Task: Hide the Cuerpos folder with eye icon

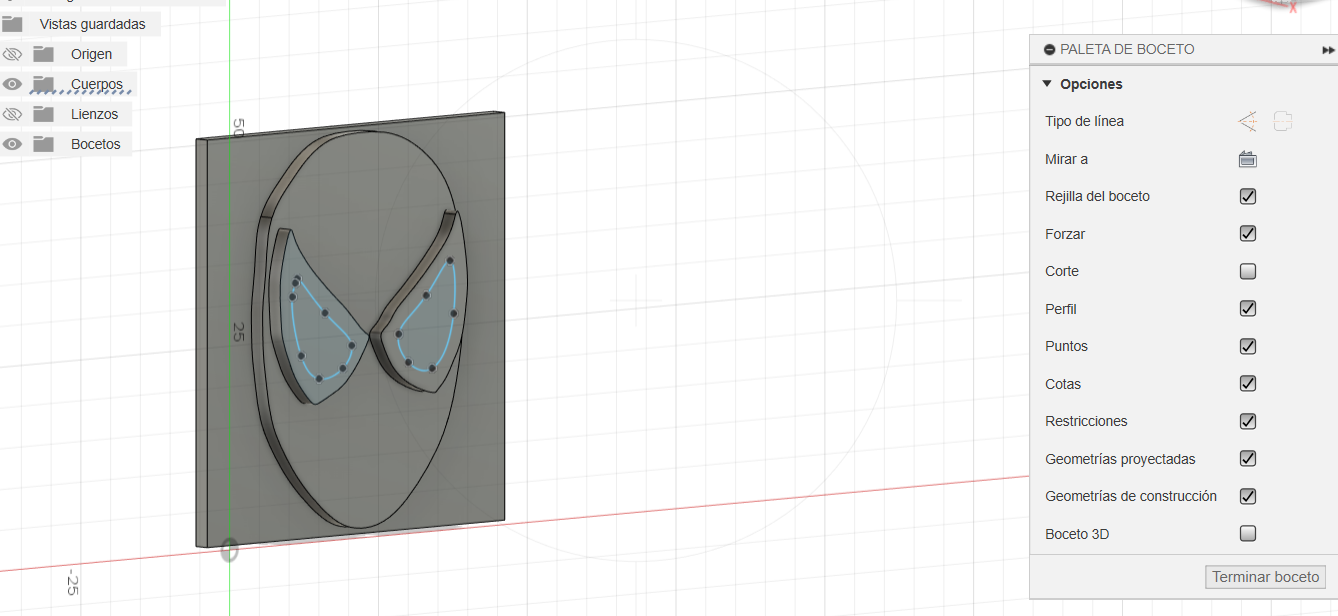Action: (12, 84)
